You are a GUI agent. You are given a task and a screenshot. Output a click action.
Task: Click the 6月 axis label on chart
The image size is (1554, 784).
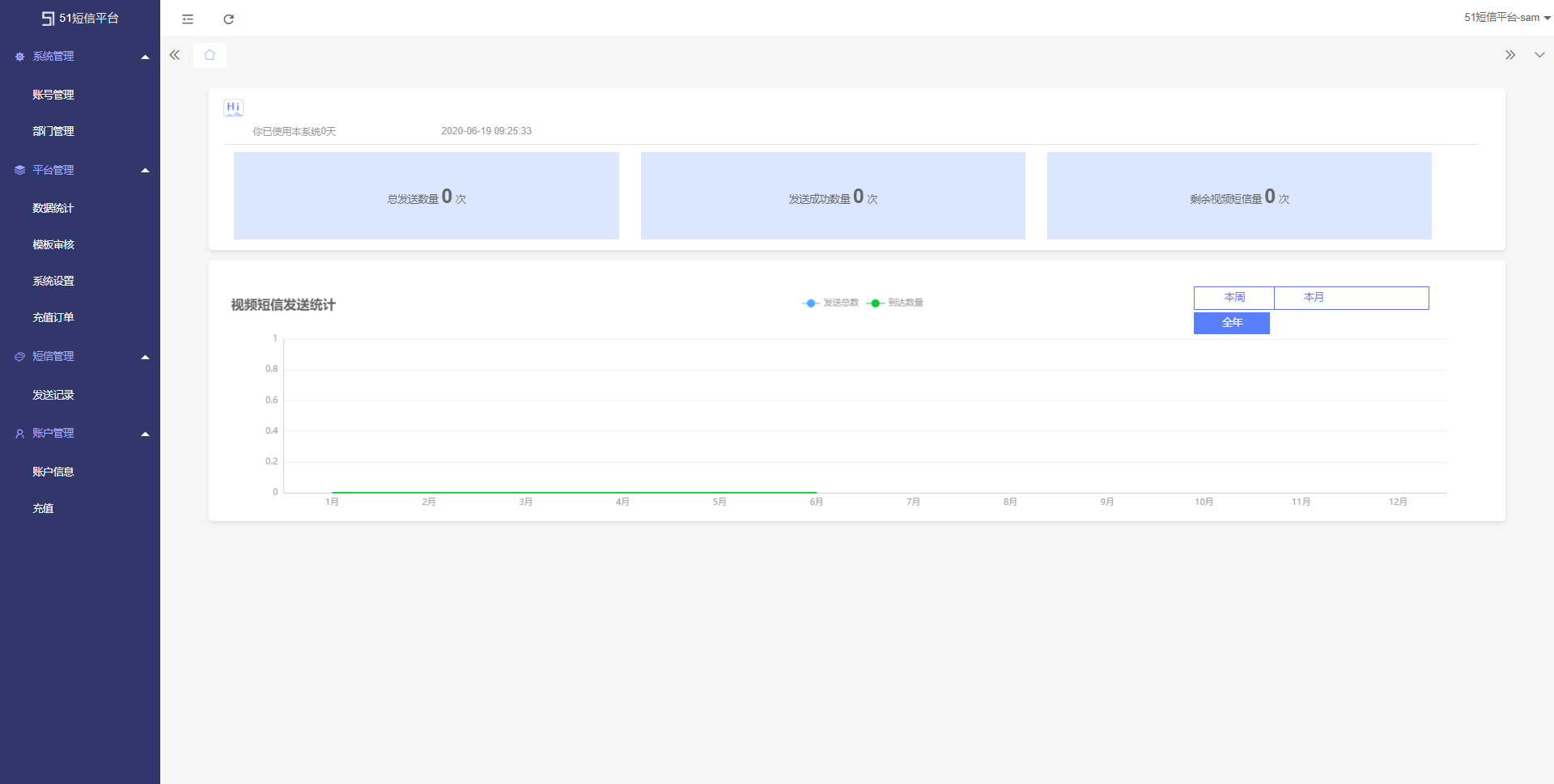tap(817, 502)
